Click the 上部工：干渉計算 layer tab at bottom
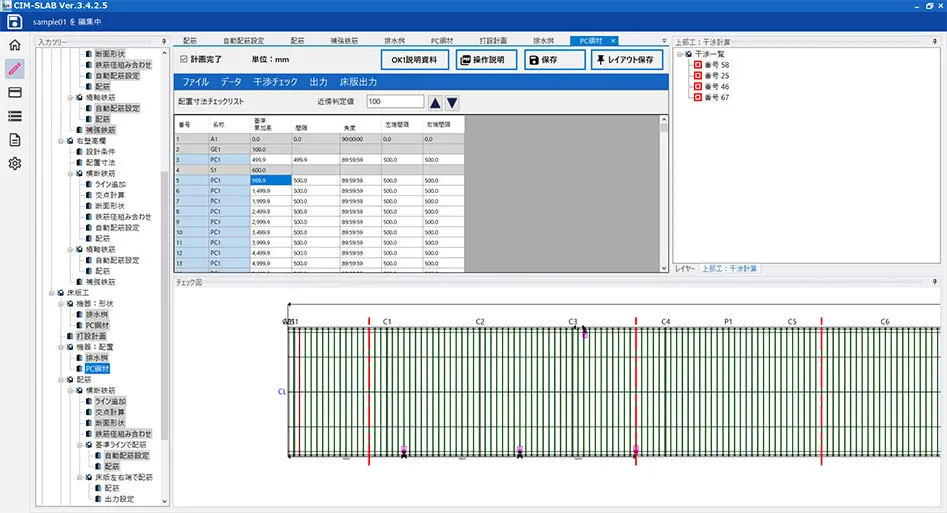The image size is (947, 513). [729, 268]
